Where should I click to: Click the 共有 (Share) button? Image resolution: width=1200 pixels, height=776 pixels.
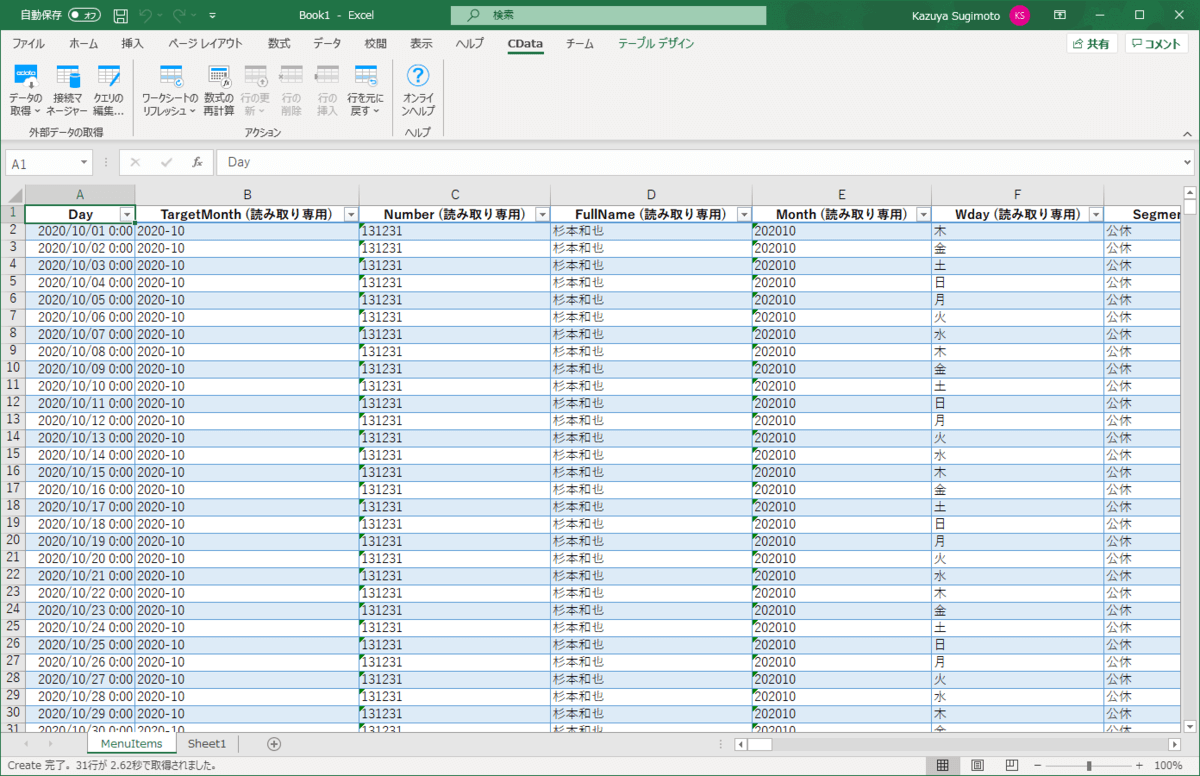tap(1091, 44)
